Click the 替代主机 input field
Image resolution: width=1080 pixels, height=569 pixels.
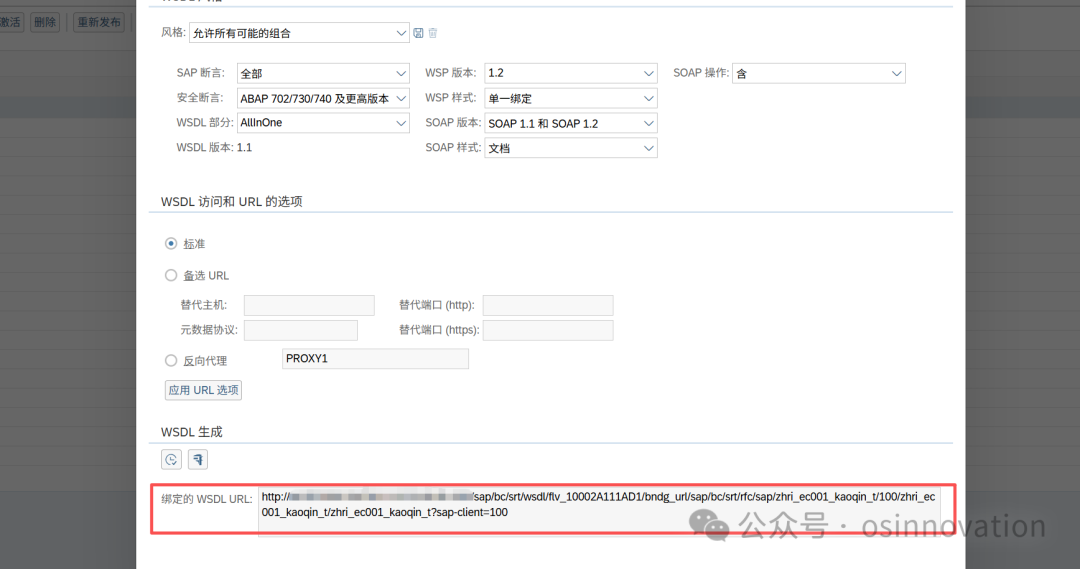pyautogui.click(x=309, y=305)
